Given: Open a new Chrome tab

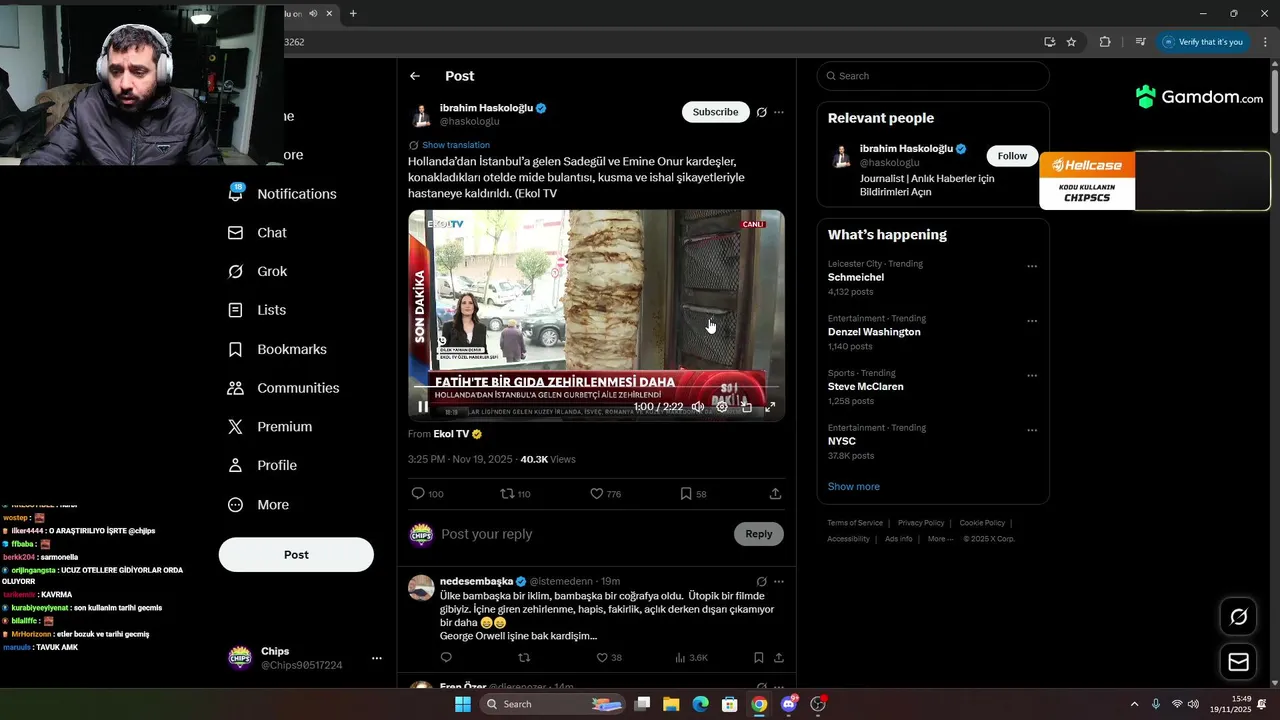Looking at the screenshot, I should pyautogui.click(x=353, y=14).
